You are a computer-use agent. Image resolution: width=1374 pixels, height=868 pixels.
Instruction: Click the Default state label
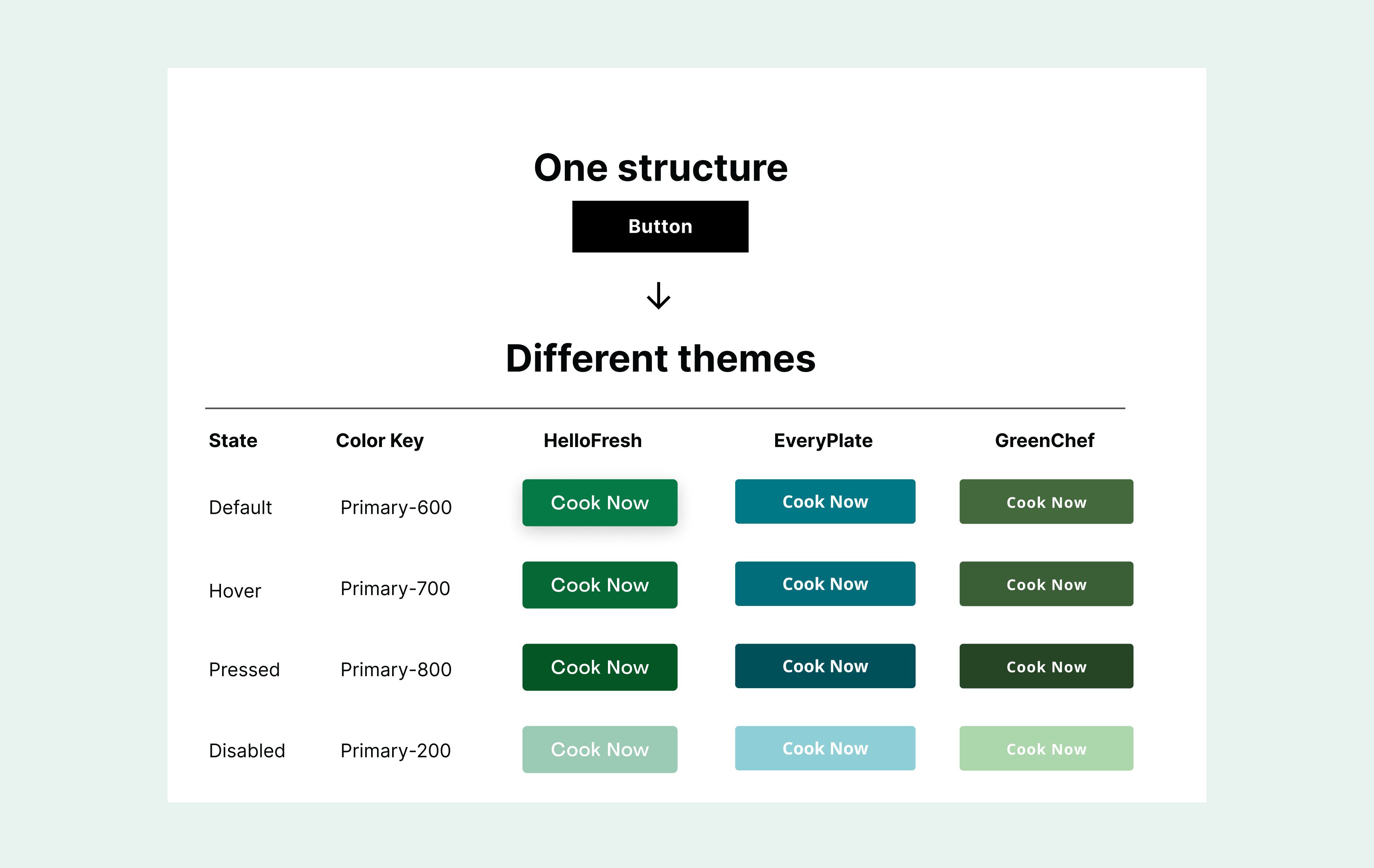[x=240, y=508]
